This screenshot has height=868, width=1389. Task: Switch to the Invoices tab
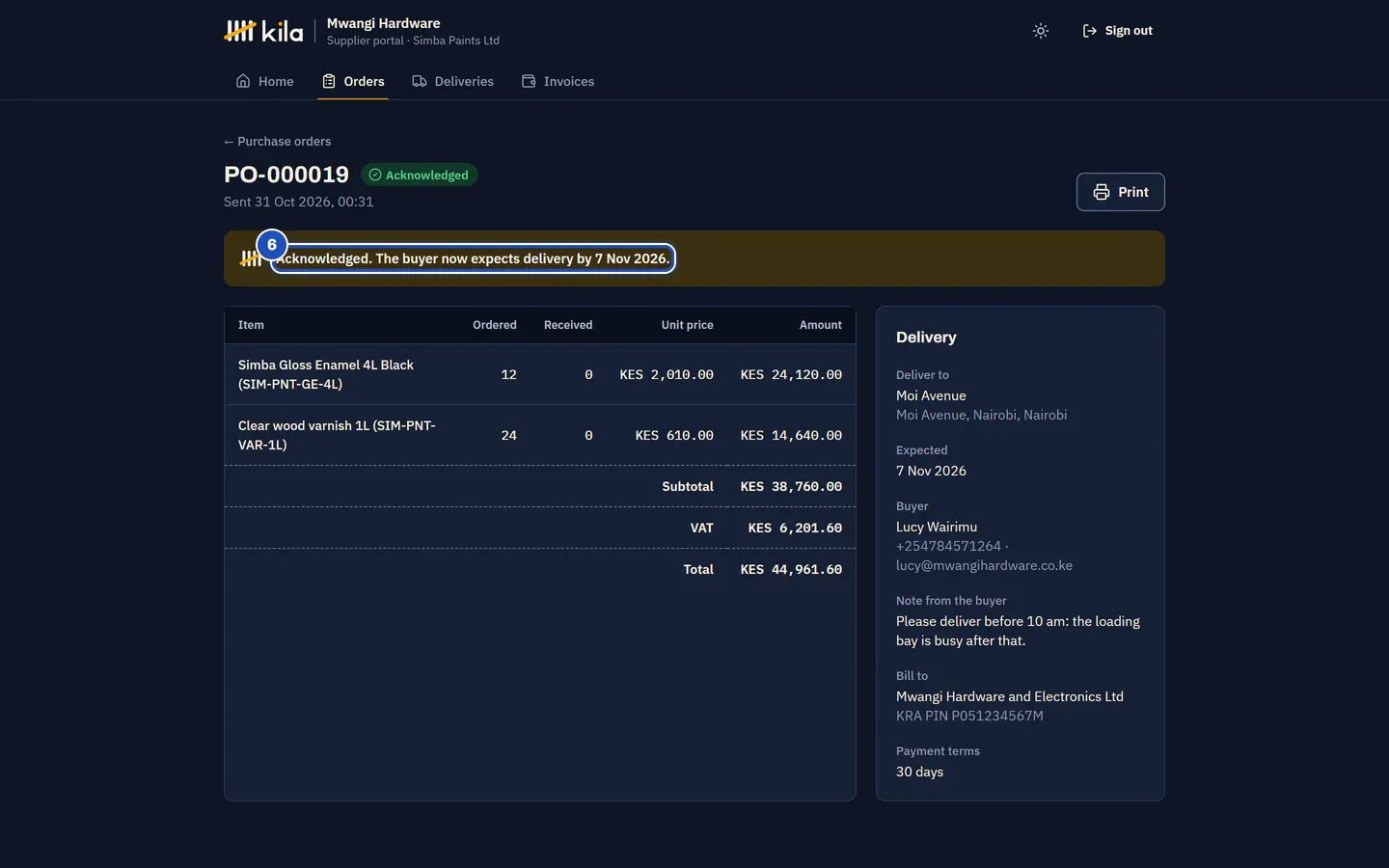pyautogui.click(x=558, y=81)
